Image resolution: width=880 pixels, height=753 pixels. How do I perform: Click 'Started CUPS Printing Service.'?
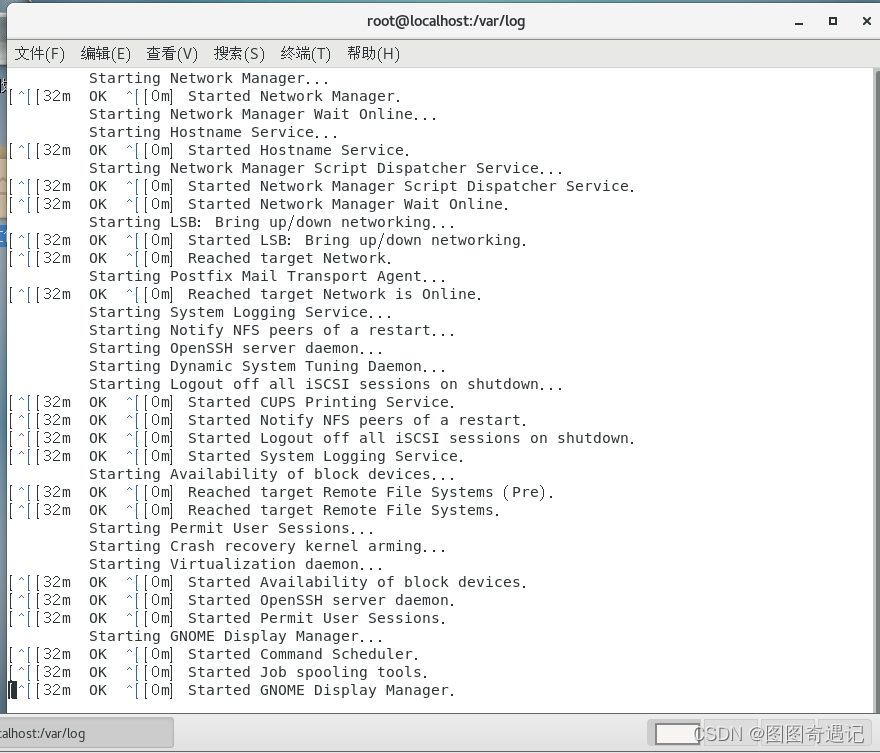tap(321, 402)
